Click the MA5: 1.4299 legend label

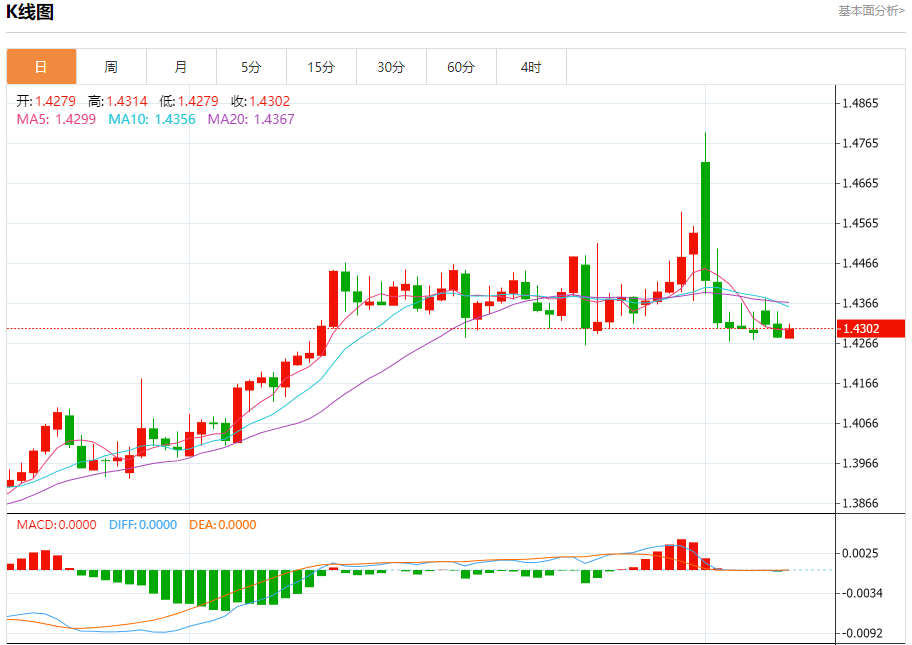click(56, 119)
